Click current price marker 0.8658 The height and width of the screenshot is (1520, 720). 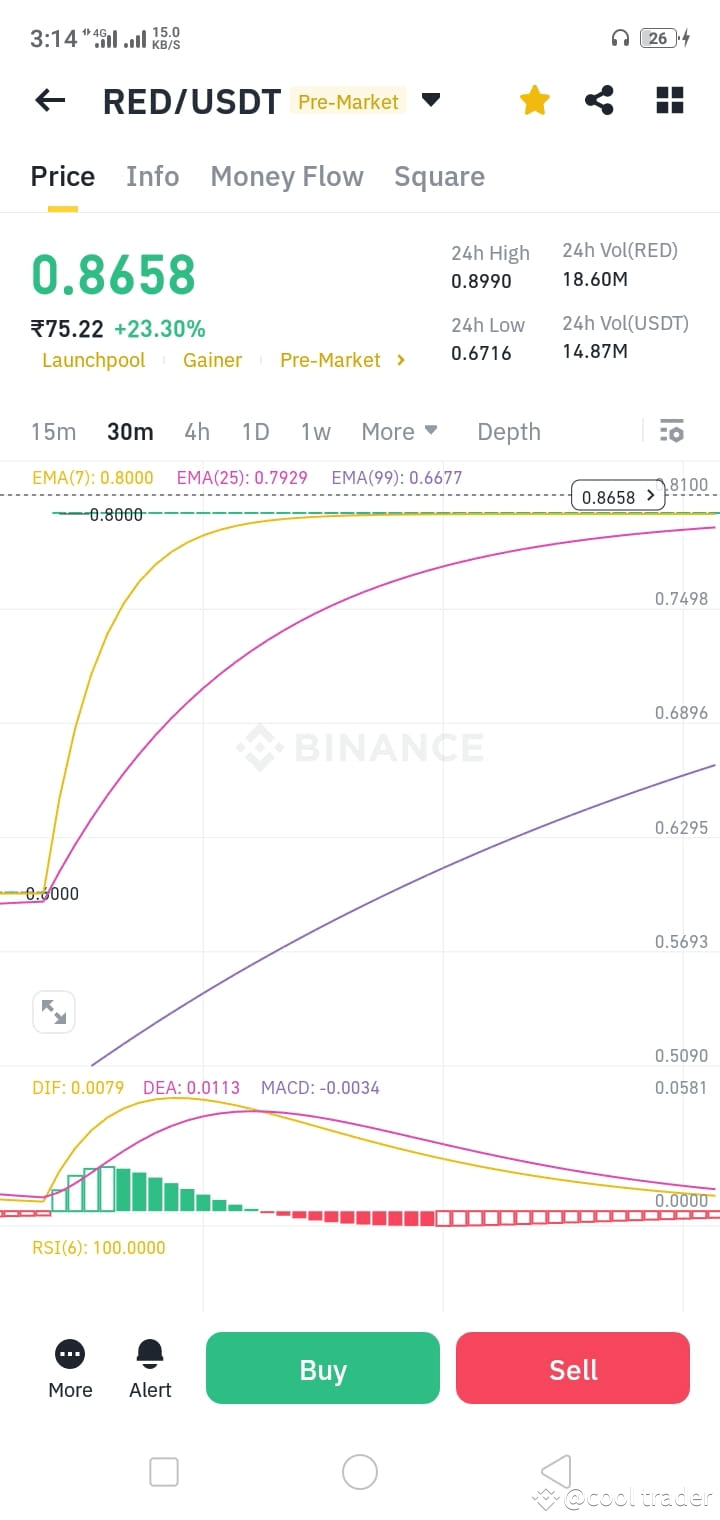tap(618, 496)
